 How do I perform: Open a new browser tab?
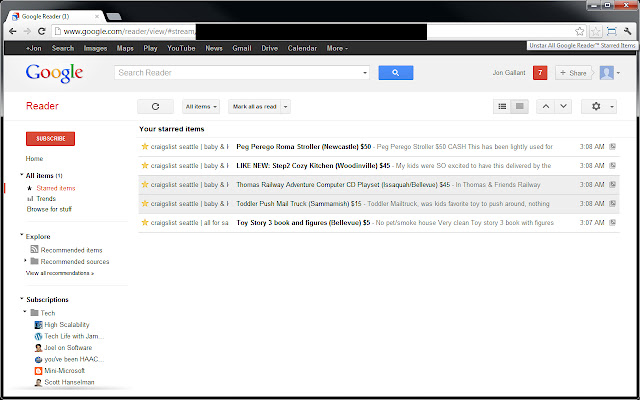[x=113, y=17]
